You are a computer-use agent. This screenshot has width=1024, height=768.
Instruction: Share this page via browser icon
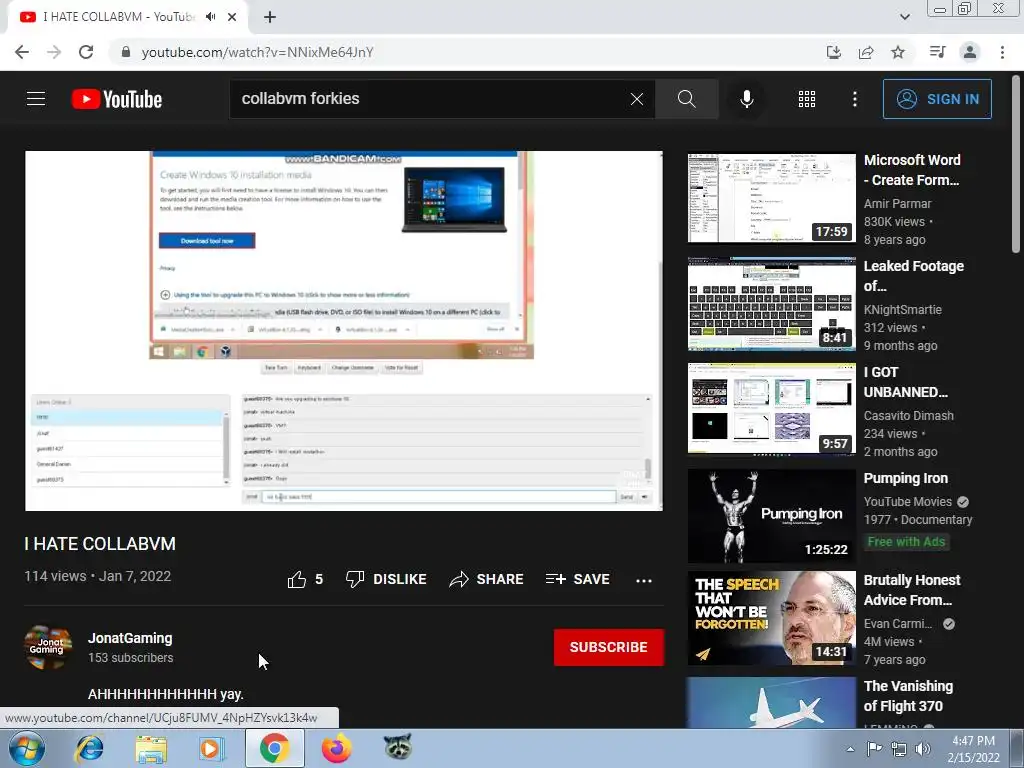tap(866, 52)
